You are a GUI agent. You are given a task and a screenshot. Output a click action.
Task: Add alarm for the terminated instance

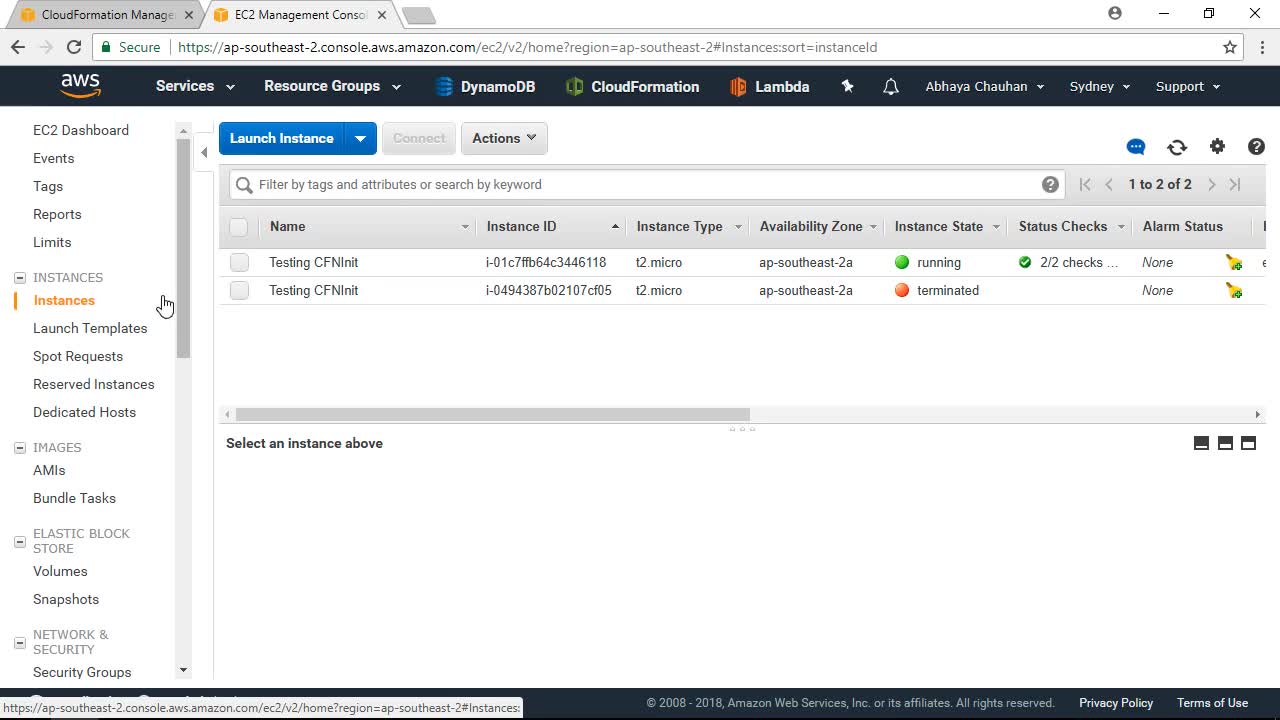click(1234, 290)
